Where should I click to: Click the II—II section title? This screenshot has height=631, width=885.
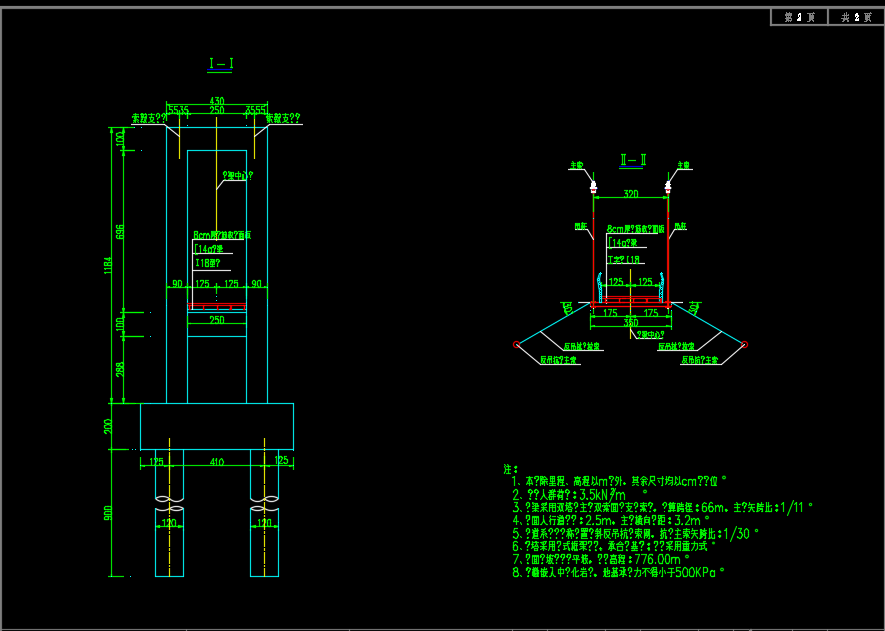pos(633,159)
